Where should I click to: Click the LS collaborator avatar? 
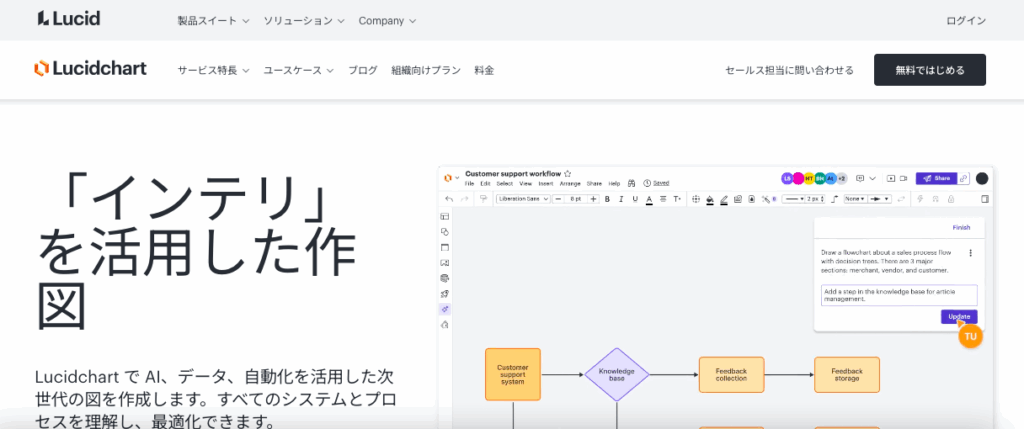787,178
